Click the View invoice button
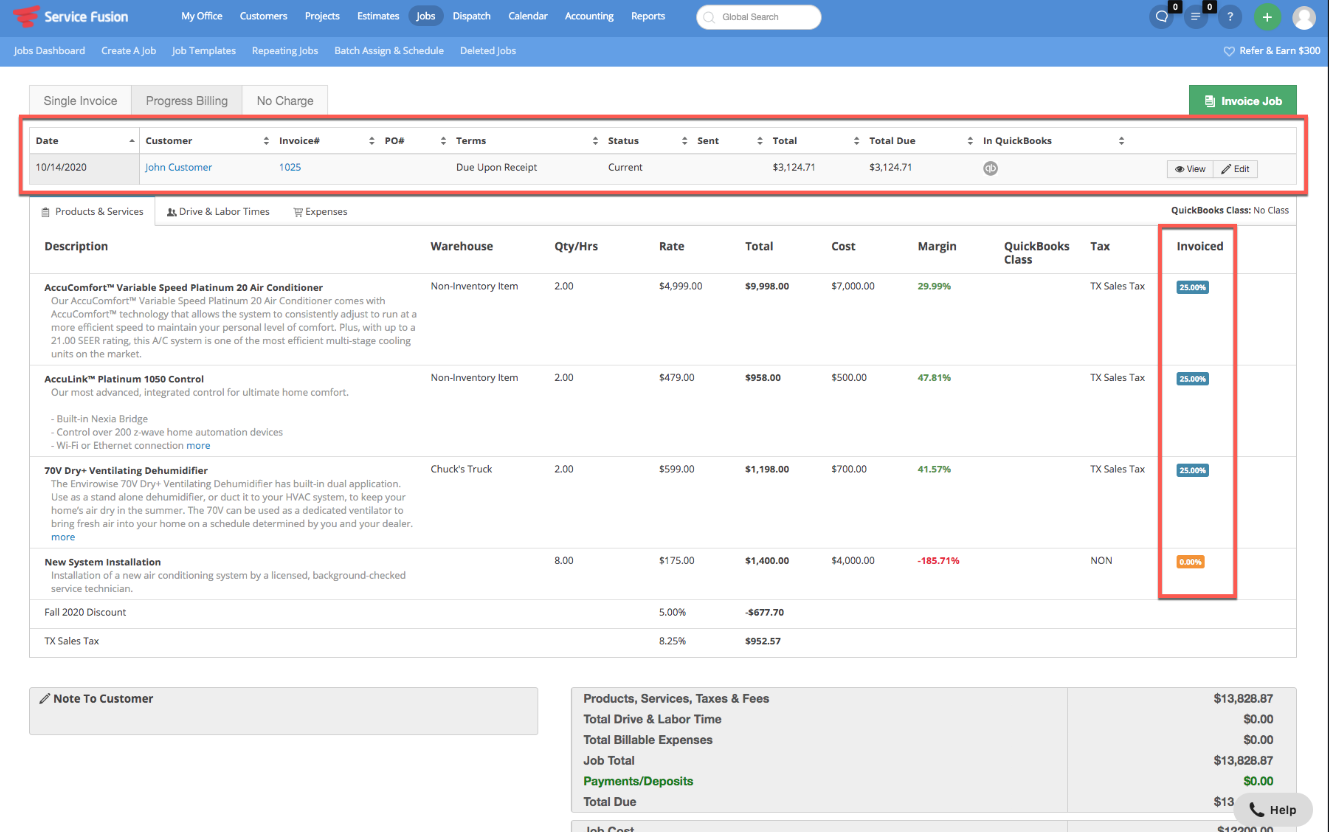This screenshot has width=1329, height=832. tap(1189, 169)
